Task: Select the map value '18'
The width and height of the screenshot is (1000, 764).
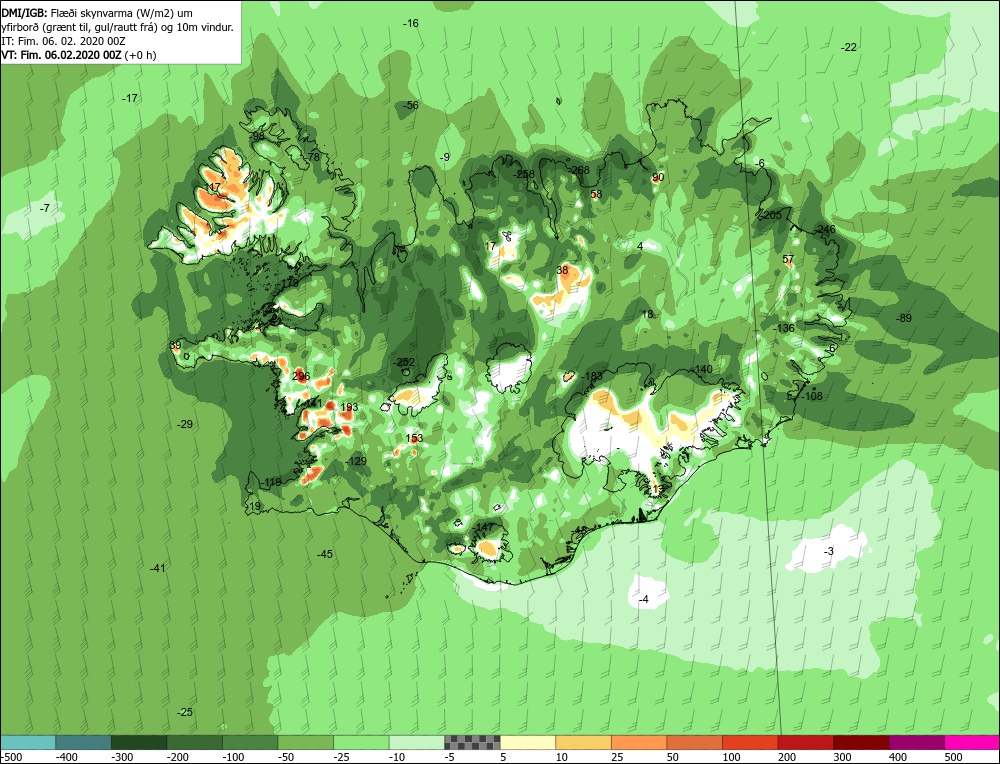Action: pyautogui.click(x=648, y=314)
